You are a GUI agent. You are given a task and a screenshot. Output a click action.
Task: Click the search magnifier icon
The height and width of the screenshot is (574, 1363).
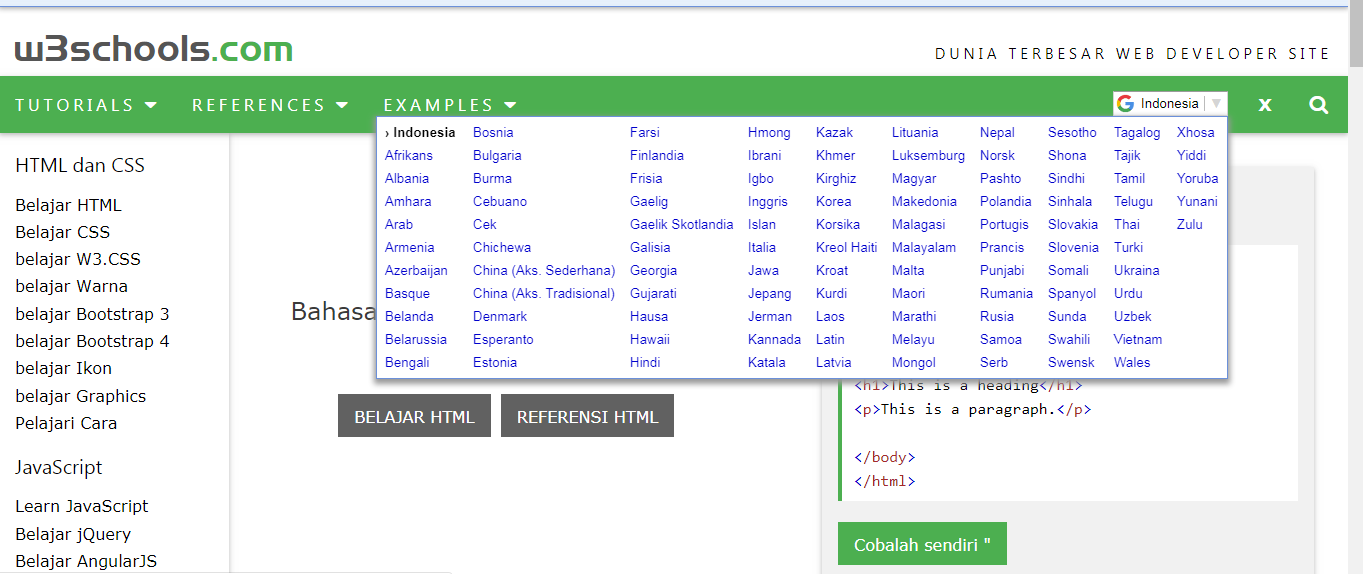pos(1319,104)
